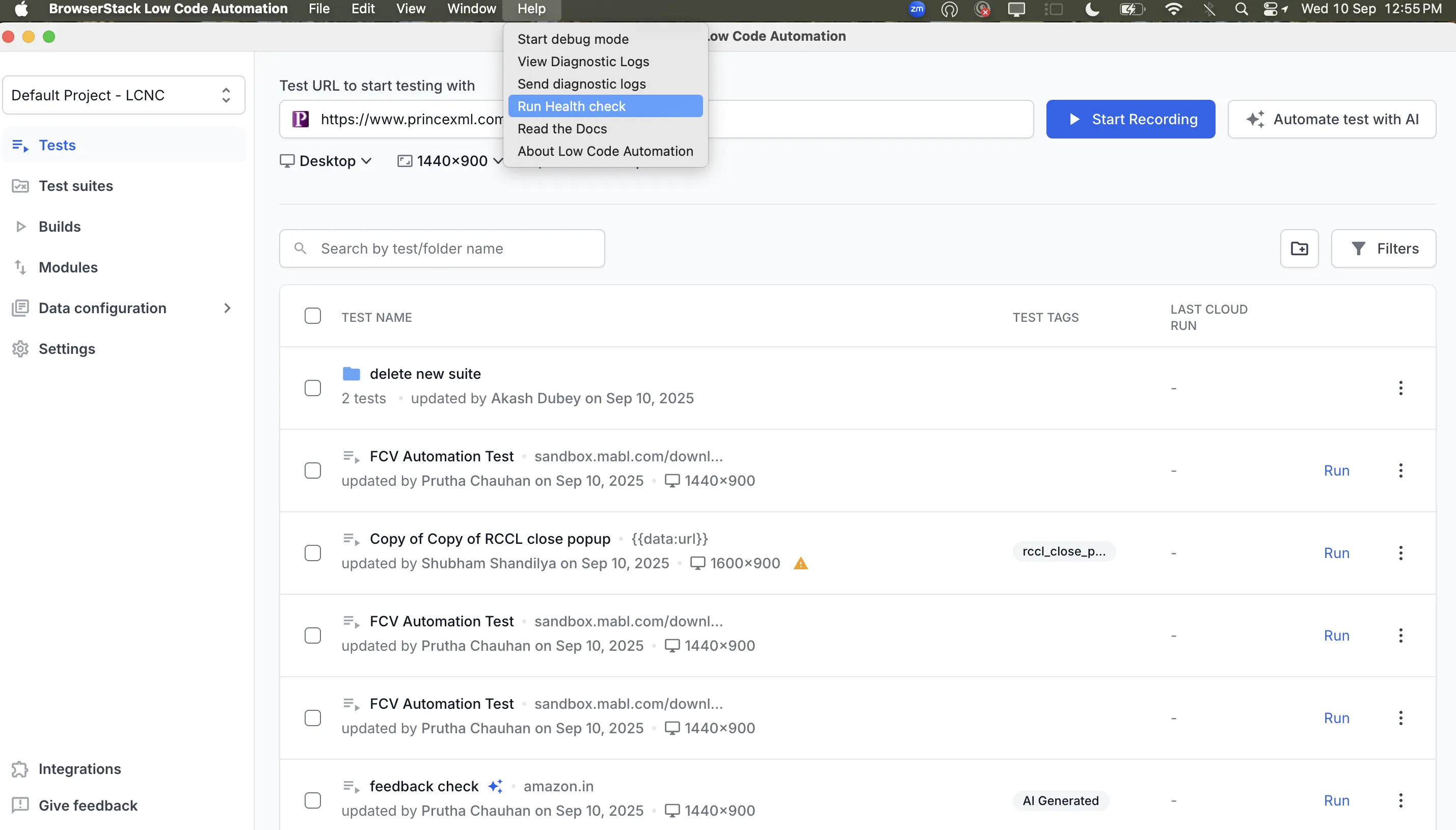
Task: Click the Start Recording button
Action: tap(1130, 119)
